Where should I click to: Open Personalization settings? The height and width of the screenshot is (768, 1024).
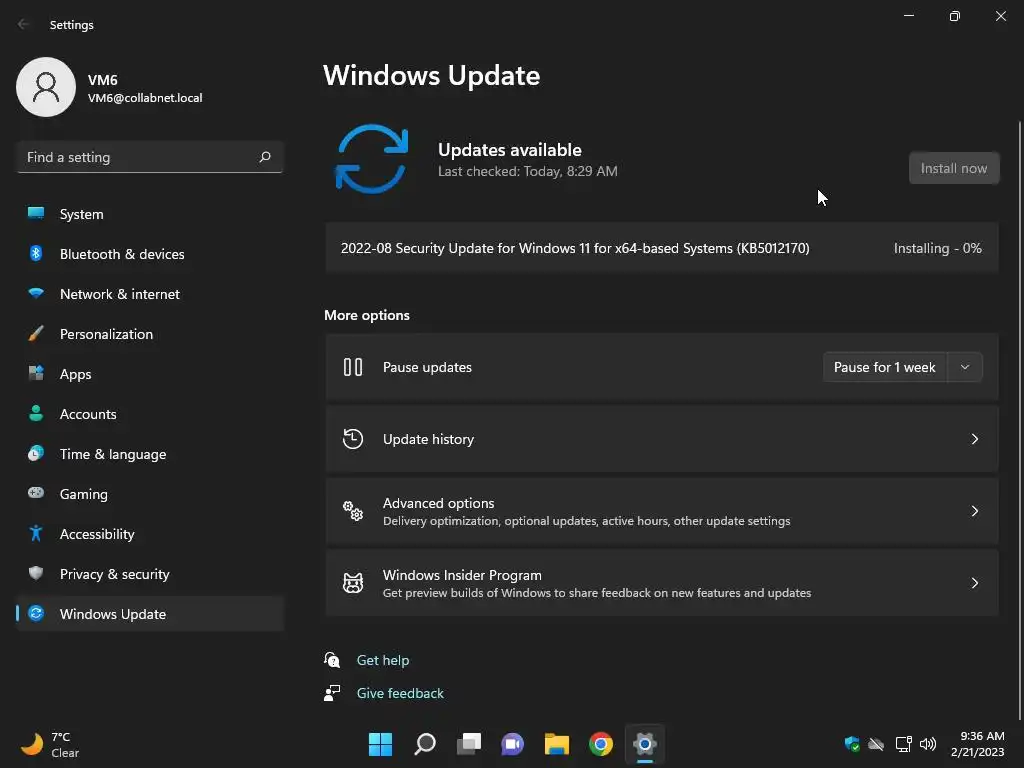click(x=150, y=334)
